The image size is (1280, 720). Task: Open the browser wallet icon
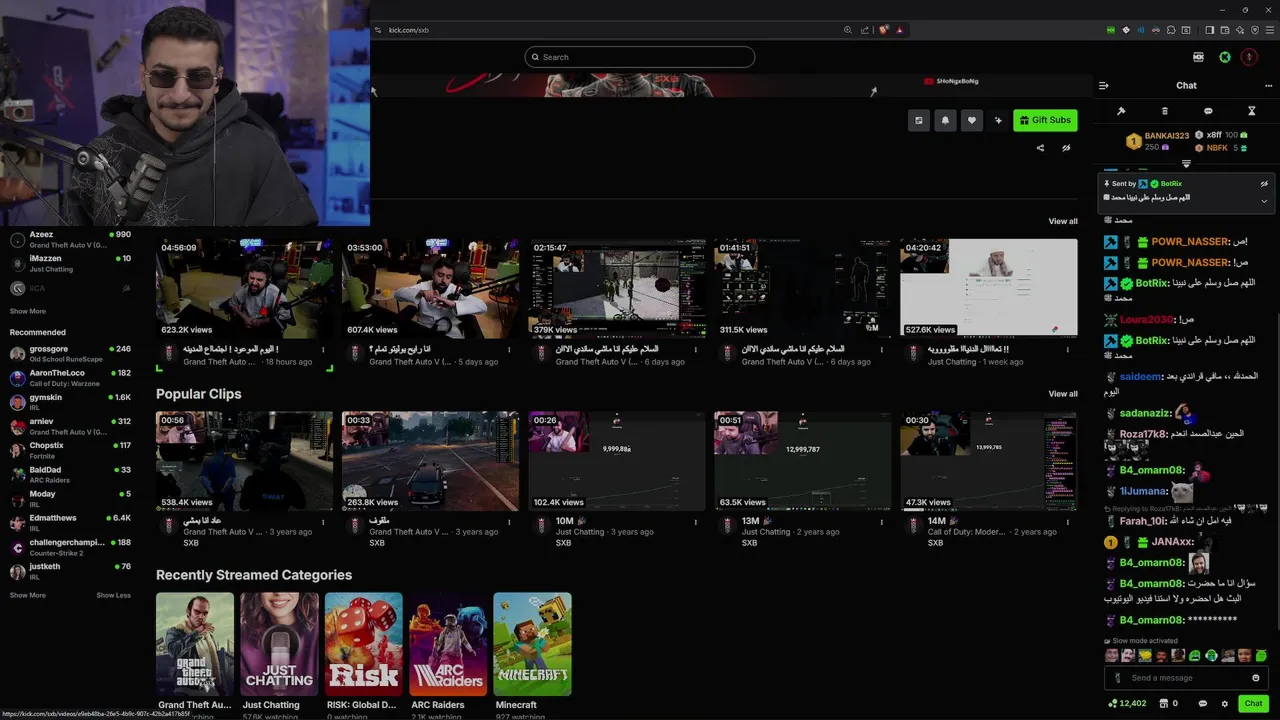click(1224, 30)
